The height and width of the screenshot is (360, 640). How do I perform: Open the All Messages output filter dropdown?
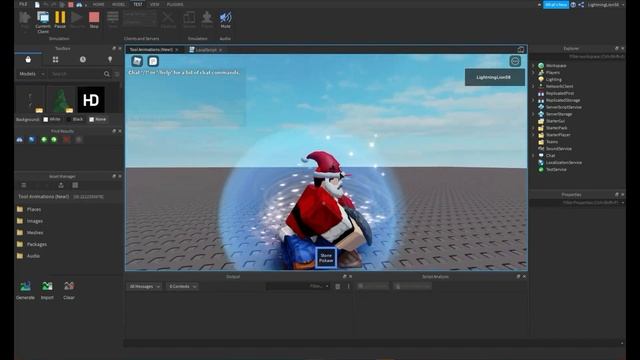click(x=144, y=287)
